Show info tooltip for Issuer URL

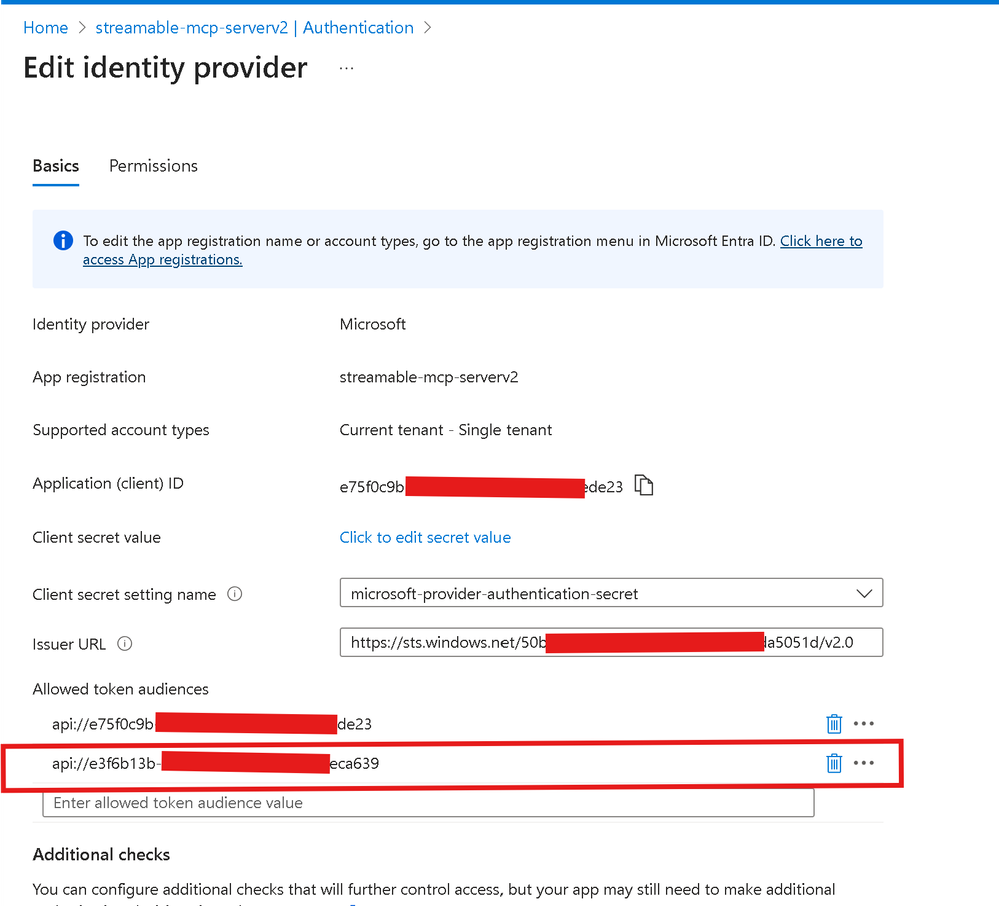click(x=125, y=644)
